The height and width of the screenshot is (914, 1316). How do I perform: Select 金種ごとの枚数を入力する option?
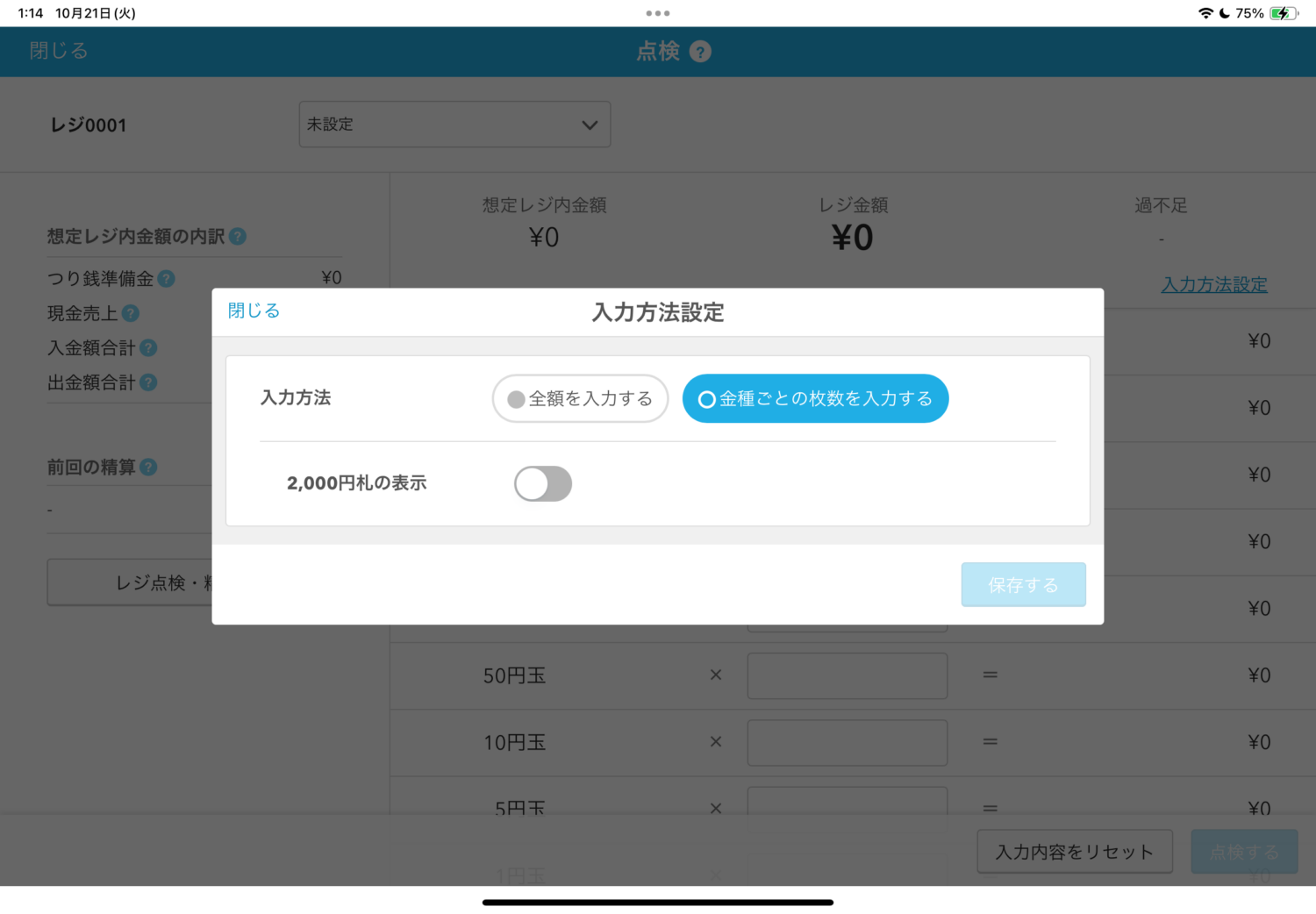tap(815, 398)
